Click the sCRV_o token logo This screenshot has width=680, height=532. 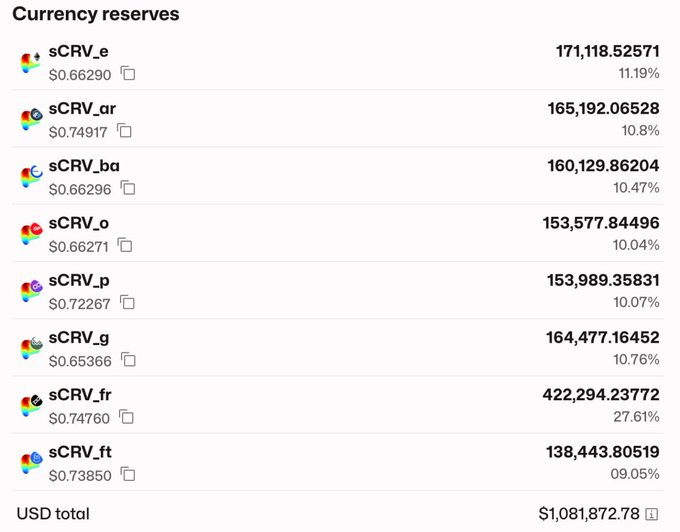tap(31, 234)
